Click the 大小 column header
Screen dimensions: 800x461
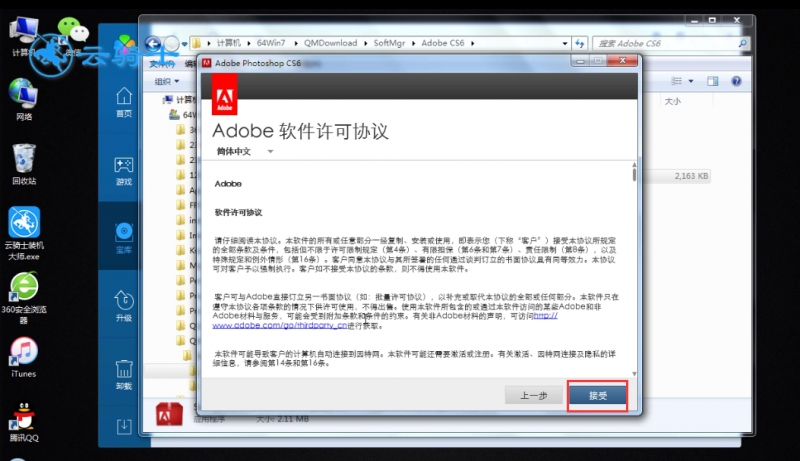pos(672,101)
